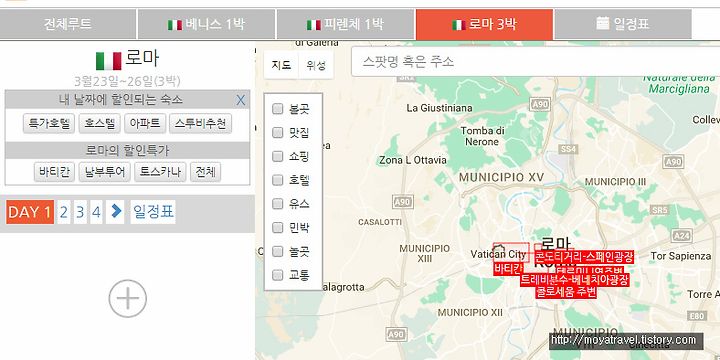Toggle the 교통 checkbox

pyautogui.click(x=277, y=275)
